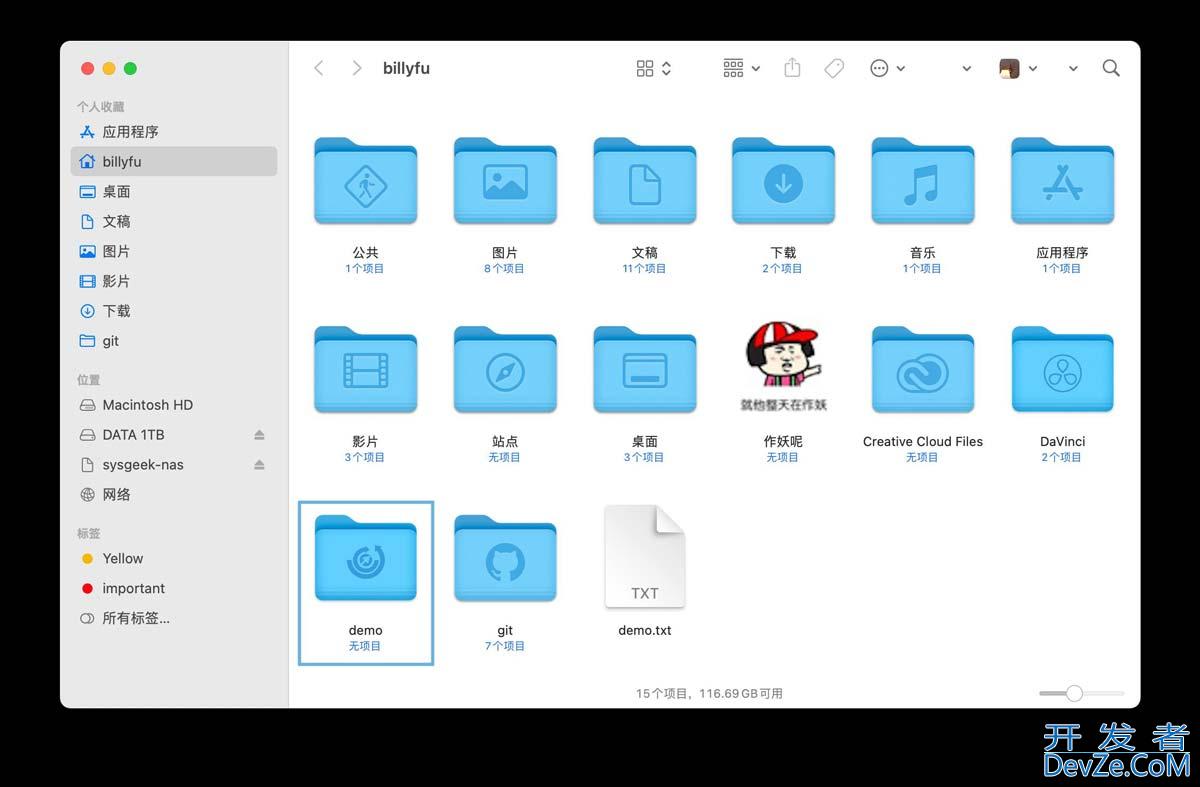Open the user avatar dropdown in the toolbar
The width and height of the screenshot is (1200, 787).
1018,68
